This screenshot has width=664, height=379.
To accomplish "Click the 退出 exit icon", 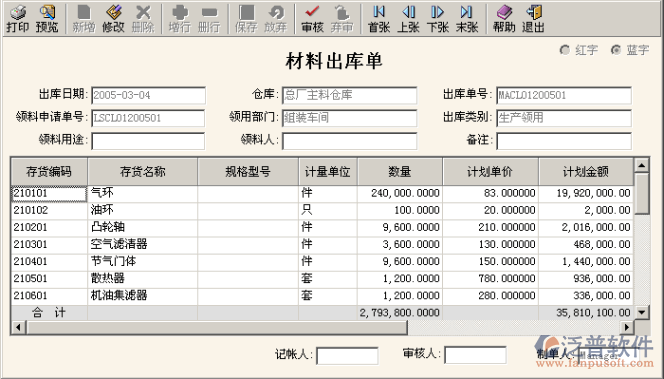I will [533, 19].
